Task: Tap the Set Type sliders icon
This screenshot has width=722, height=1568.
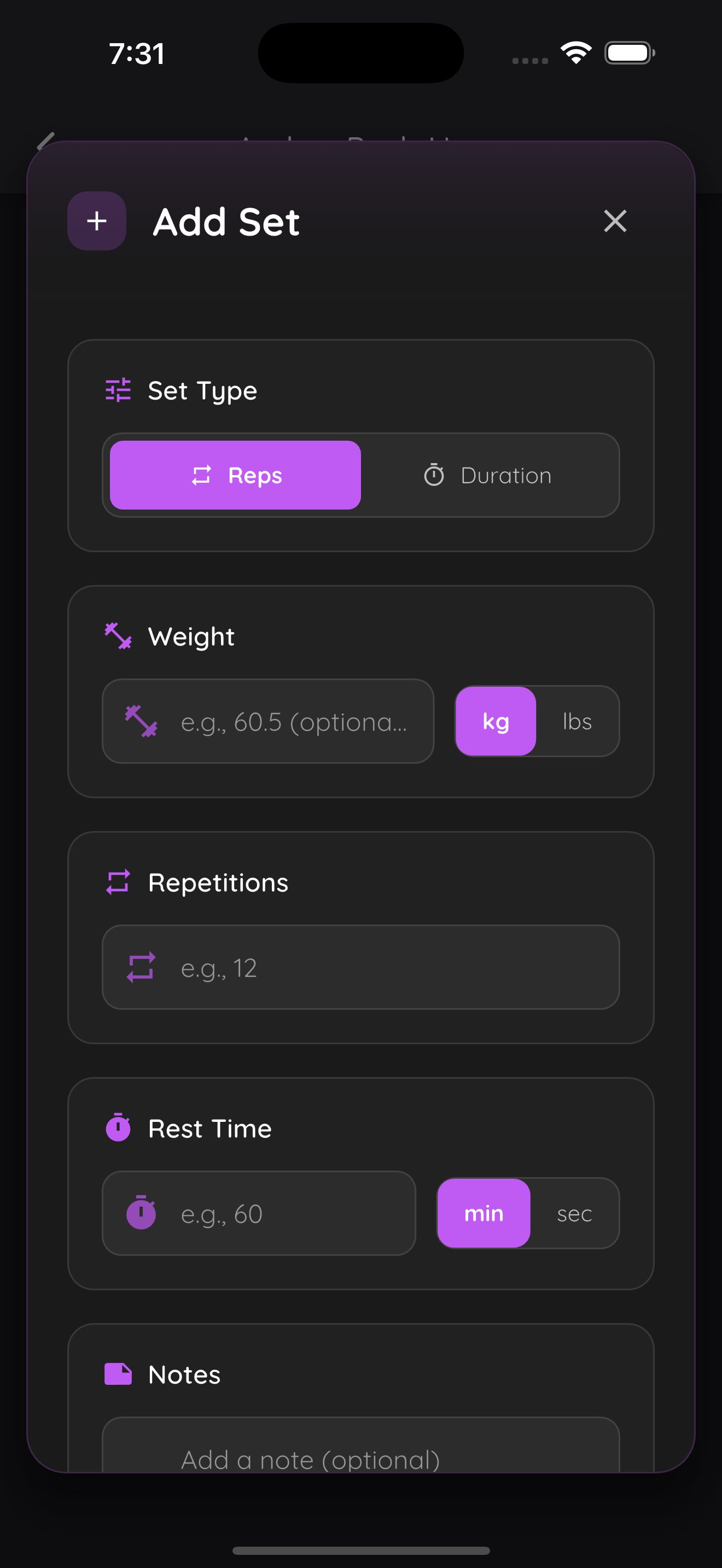Action: coord(118,390)
